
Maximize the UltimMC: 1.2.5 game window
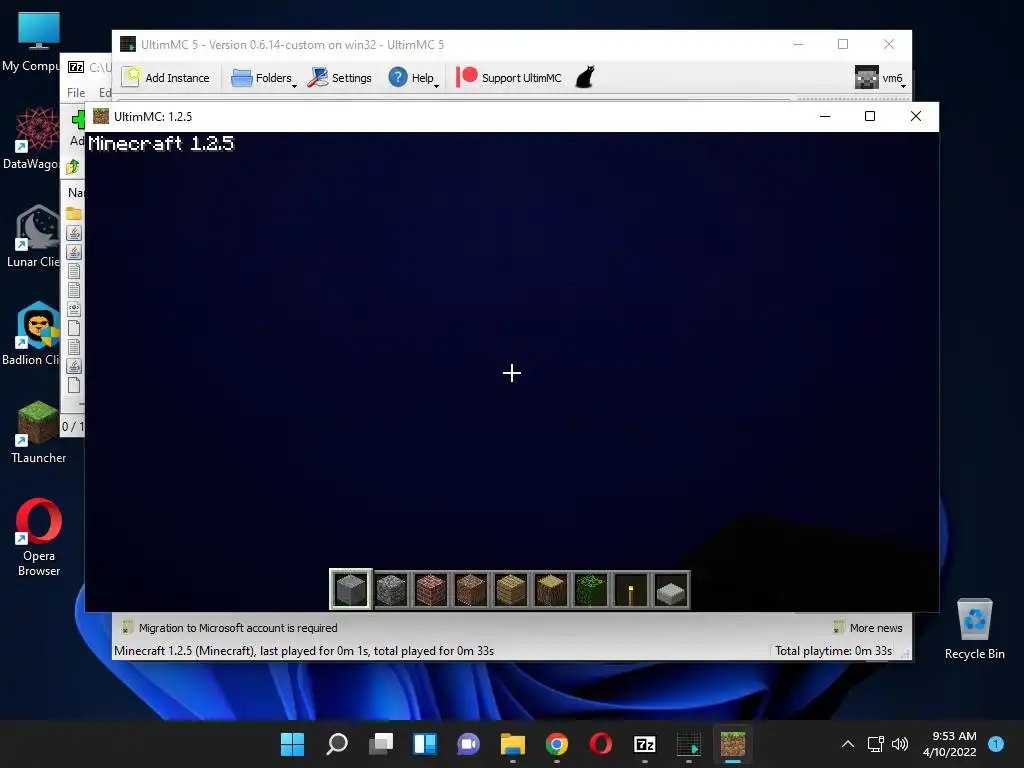tap(870, 116)
